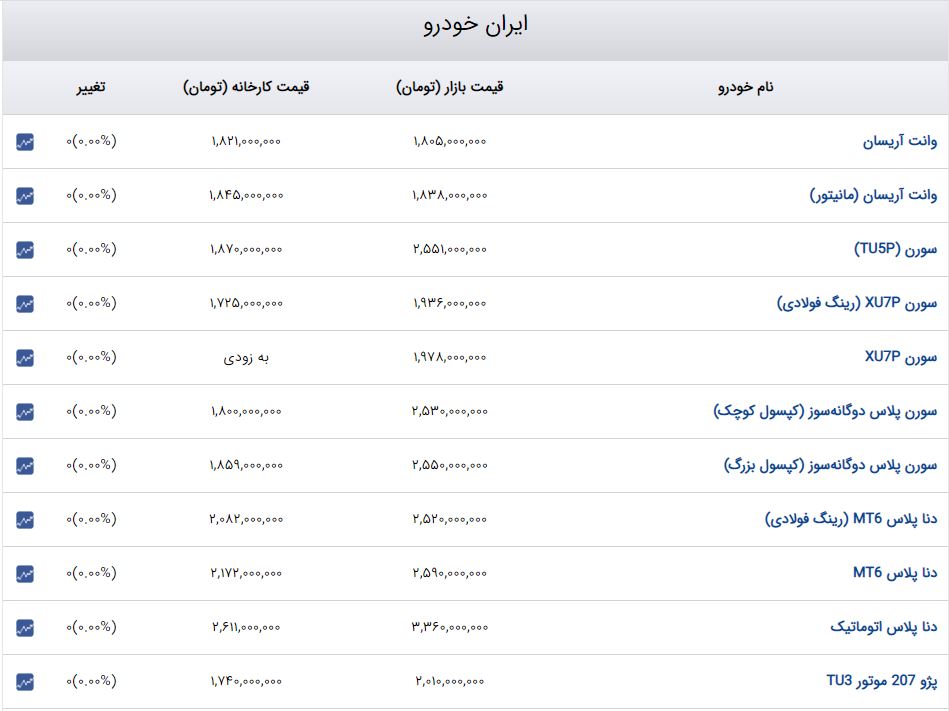Screen dimensions: 949x711
Task: Open the سورن (TU5P) link
Action: pyautogui.click(x=896, y=249)
